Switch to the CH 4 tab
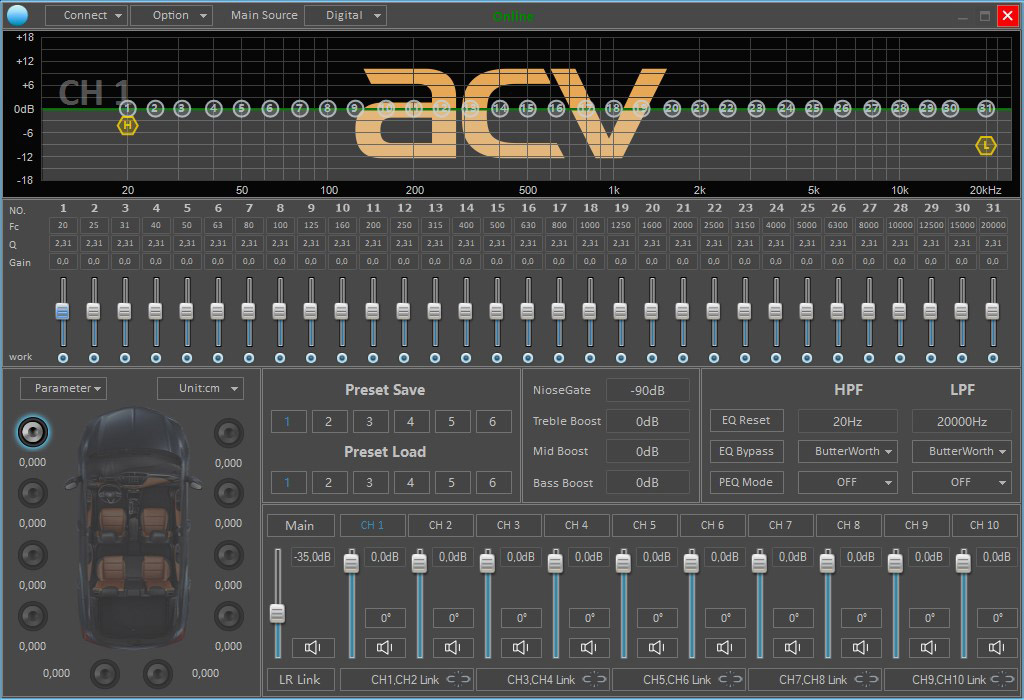The height and width of the screenshot is (700, 1024). click(x=577, y=525)
